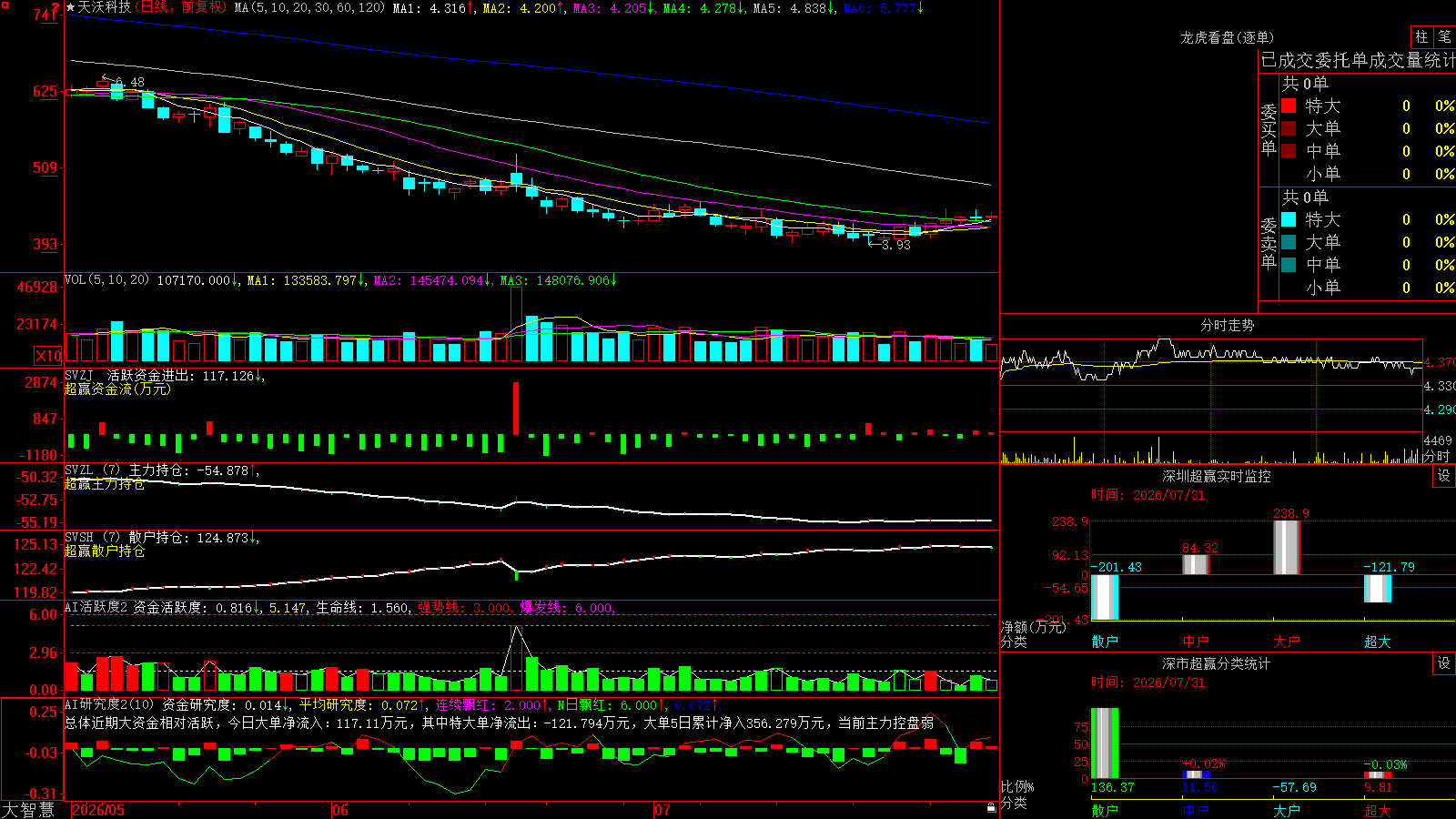This screenshot has height=819, width=1456.
Task: Click the MA6: 5.777 value
Action: (x=883, y=8)
